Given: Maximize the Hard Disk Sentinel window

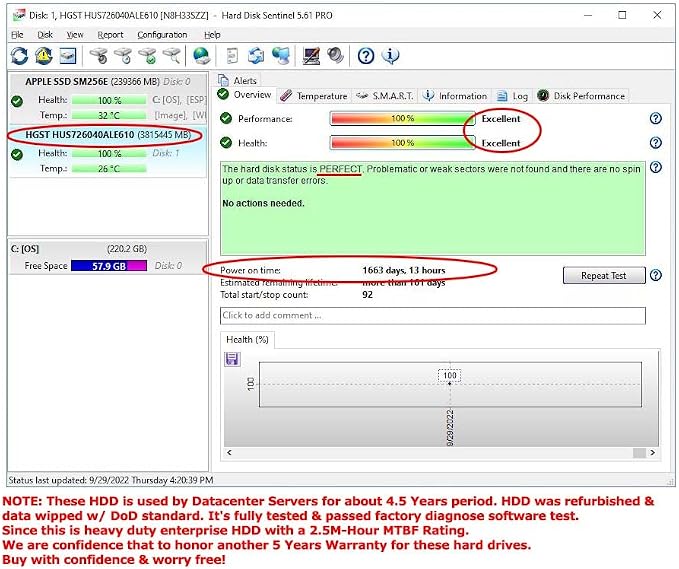Looking at the screenshot, I should [622, 15].
